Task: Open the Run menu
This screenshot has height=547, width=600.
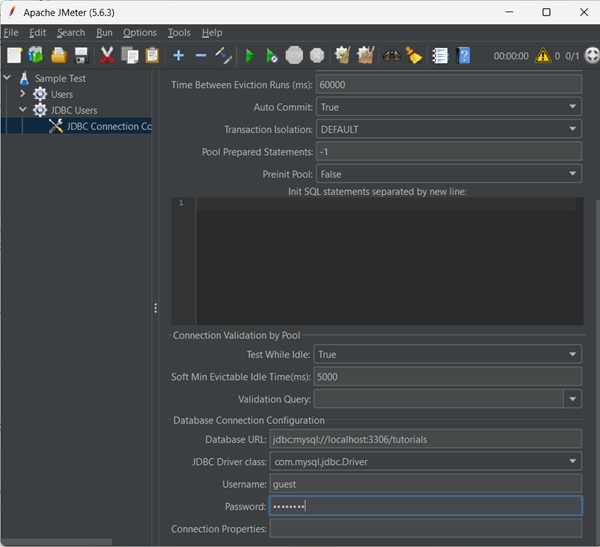Action: 104,33
